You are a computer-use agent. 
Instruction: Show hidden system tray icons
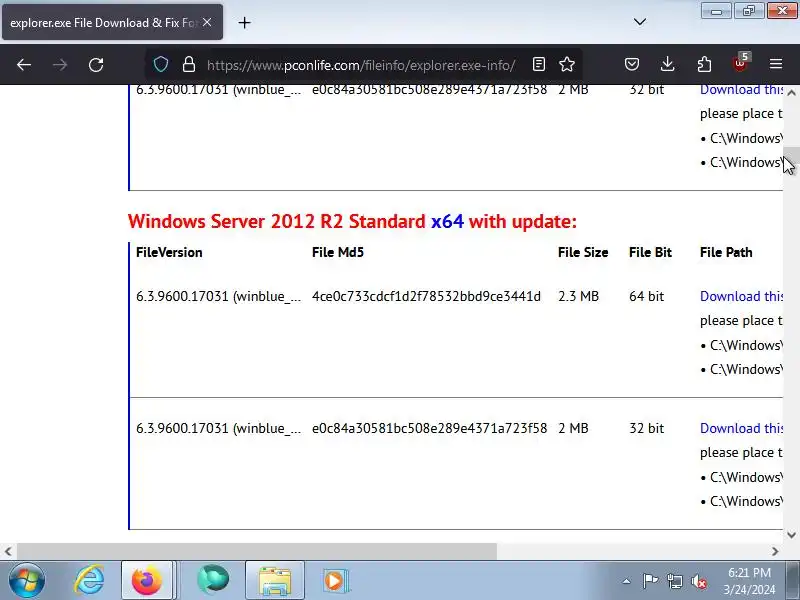(627, 581)
